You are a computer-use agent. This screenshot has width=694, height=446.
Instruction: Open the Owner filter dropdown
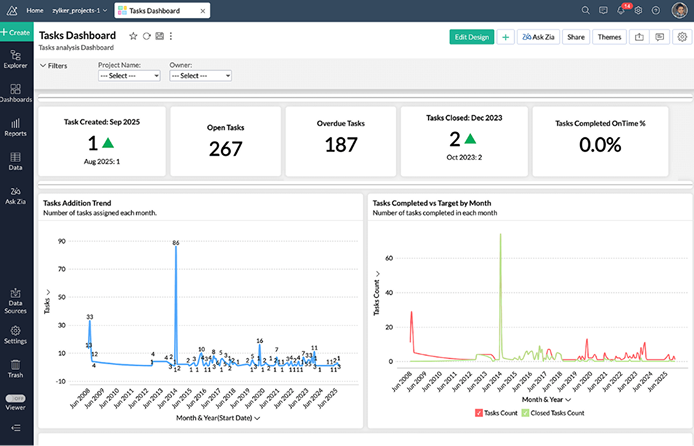tap(200, 75)
